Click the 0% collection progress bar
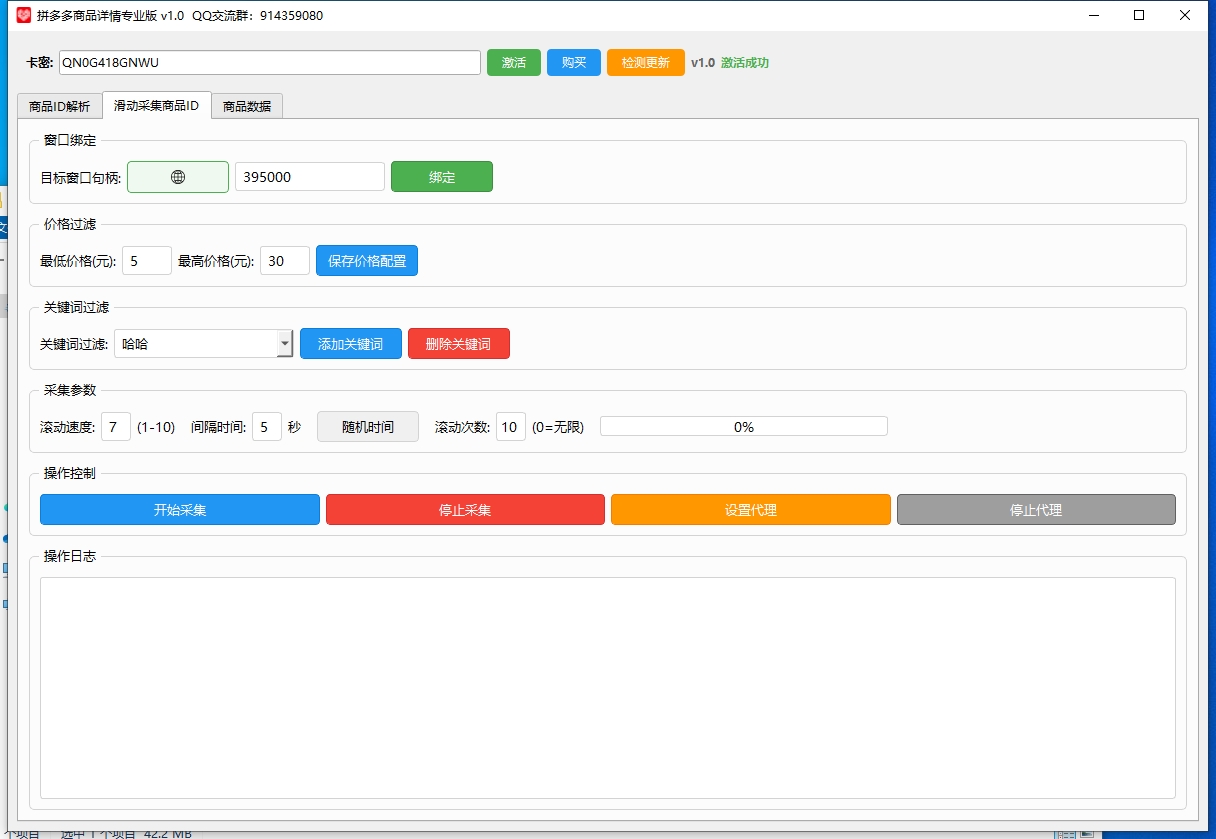The height and width of the screenshot is (839, 1216). point(744,426)
